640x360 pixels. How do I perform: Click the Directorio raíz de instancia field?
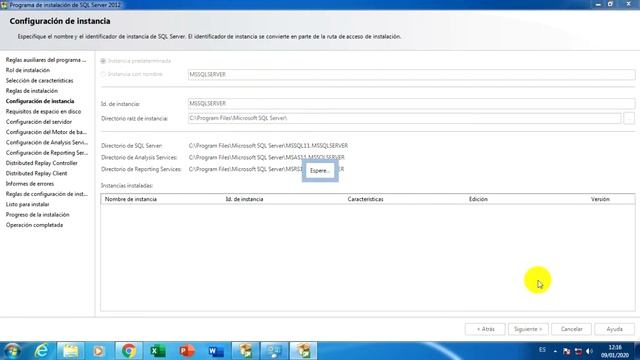coord(404,118)
